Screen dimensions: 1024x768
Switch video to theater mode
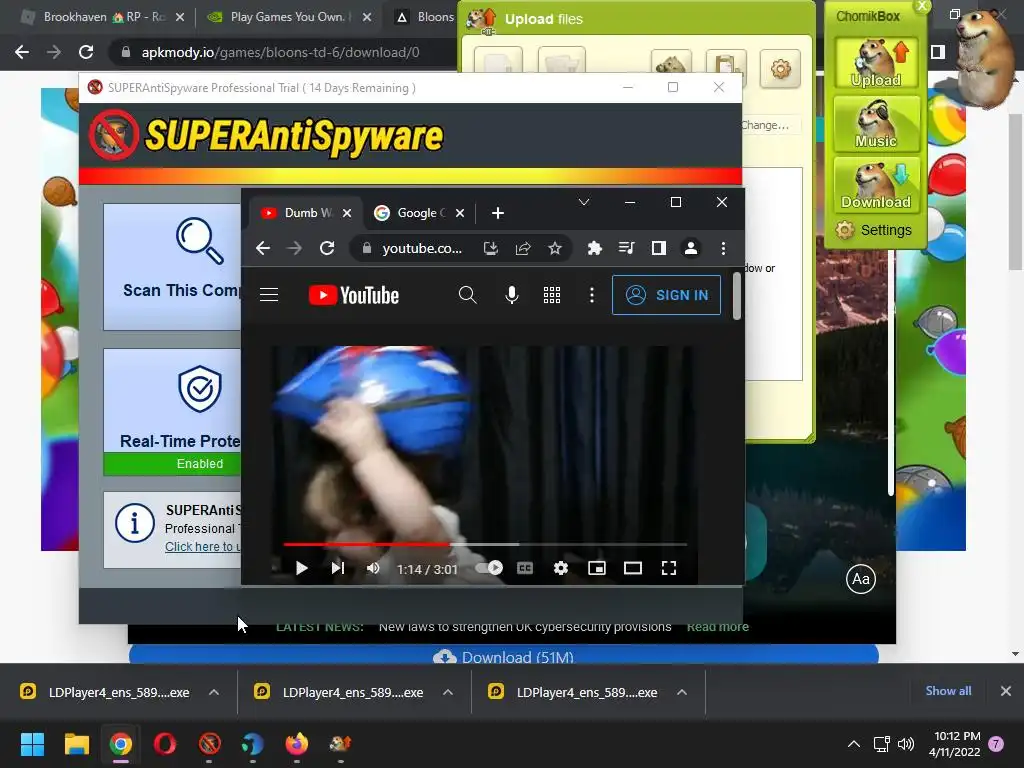coord(632,568)
